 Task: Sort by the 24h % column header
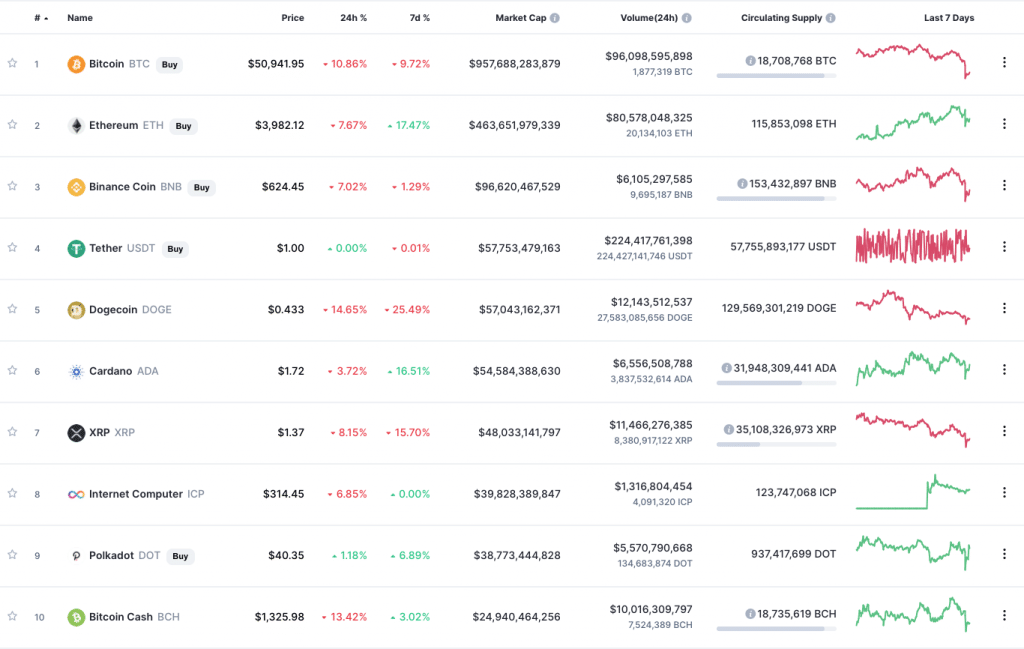353,18
